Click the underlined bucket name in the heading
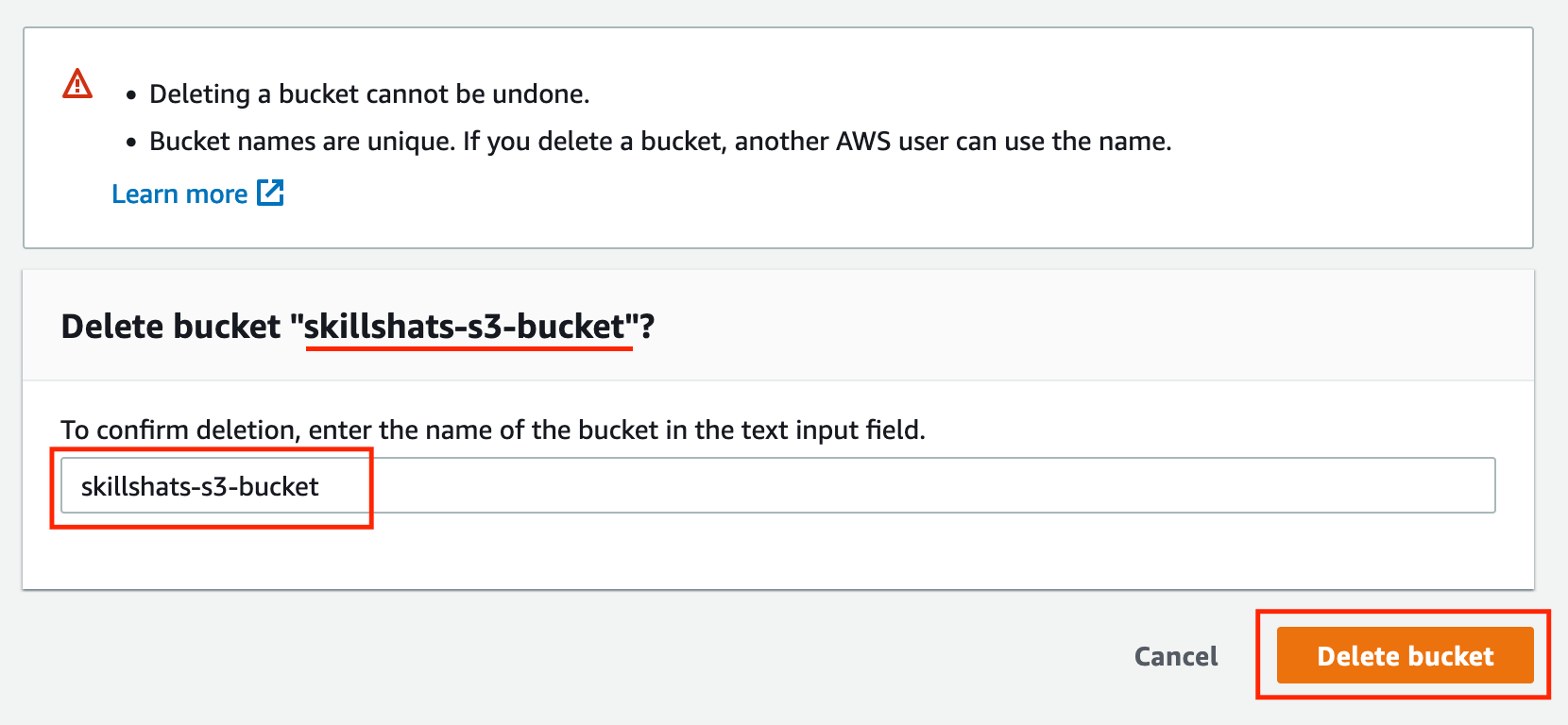 [x=468, y=326]
